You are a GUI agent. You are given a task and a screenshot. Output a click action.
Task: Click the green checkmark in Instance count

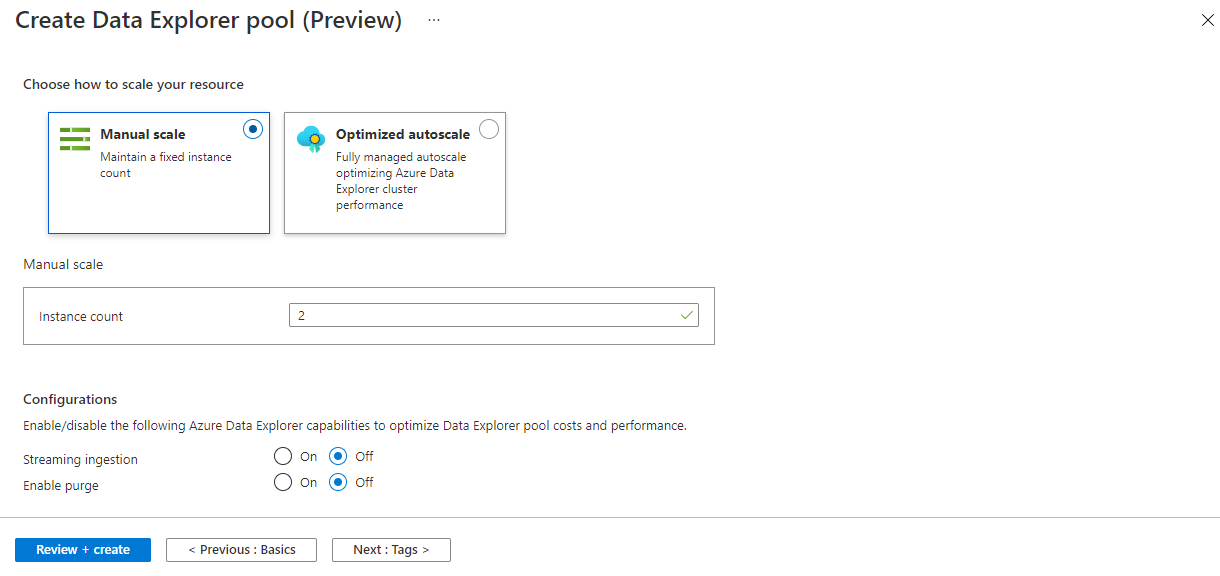(x=687, y=315)
